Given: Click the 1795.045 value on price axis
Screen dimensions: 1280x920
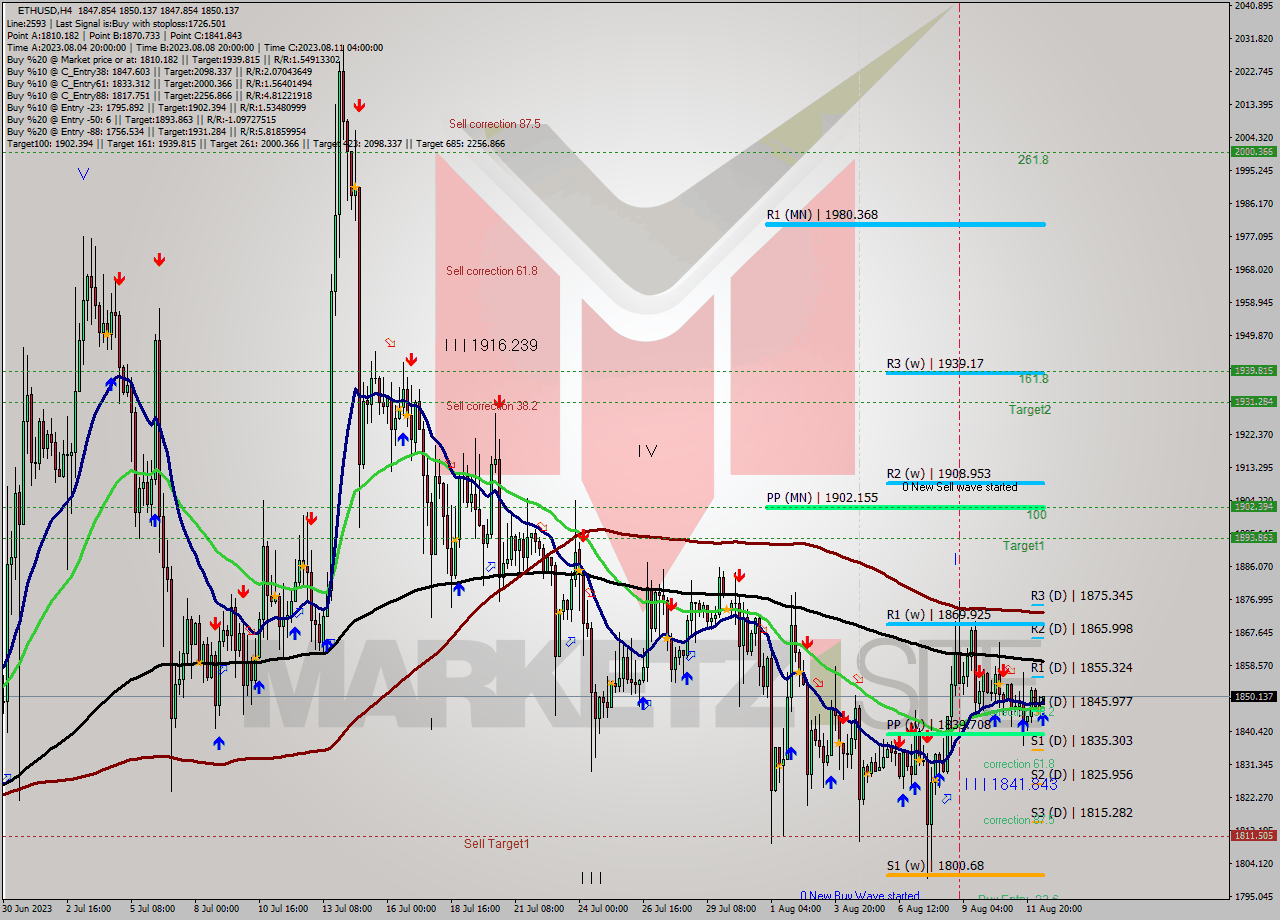Looking at the screenshot, I should click(1253, 897).
